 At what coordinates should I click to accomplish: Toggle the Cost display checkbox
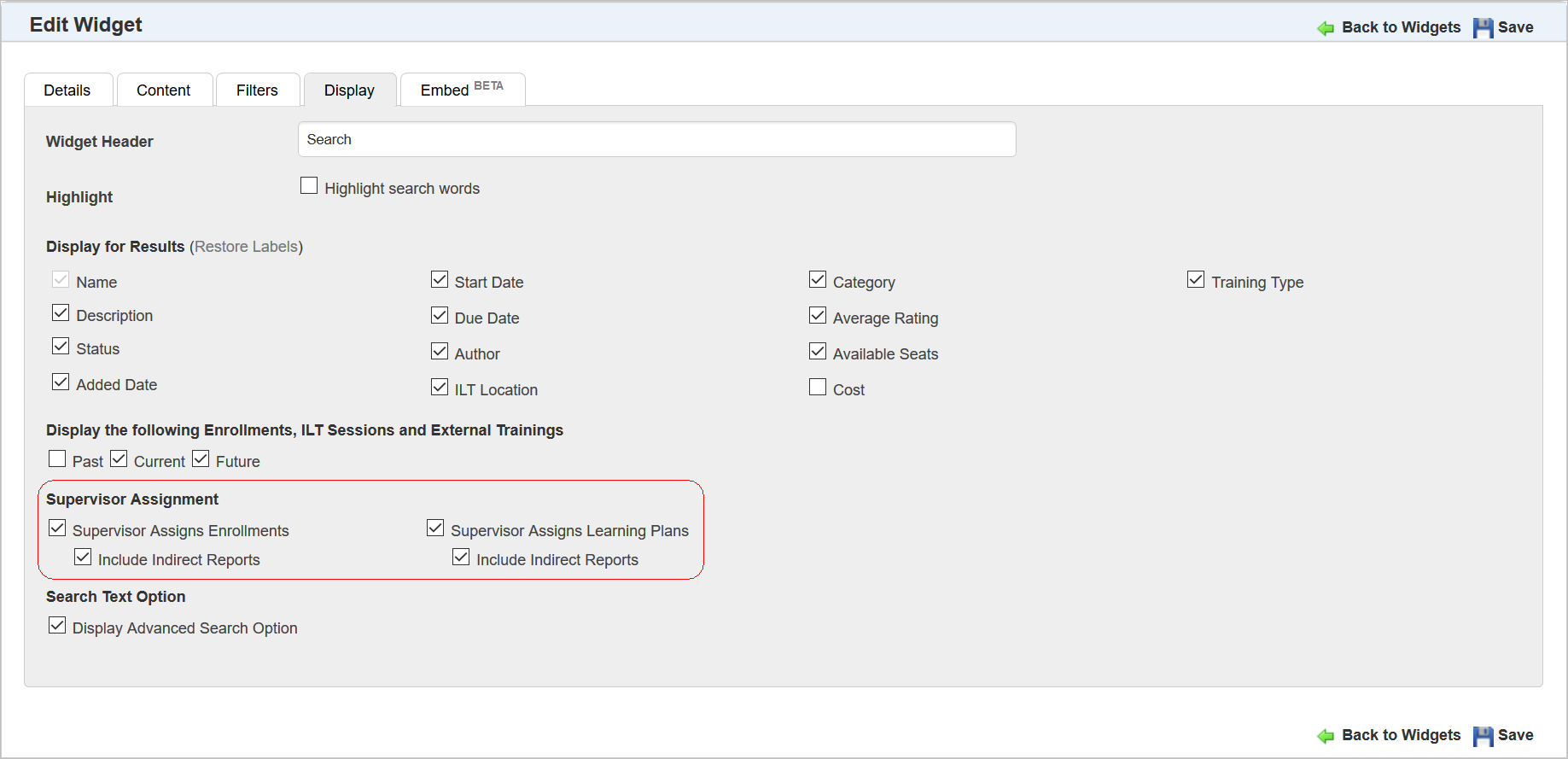click(818, 388)
